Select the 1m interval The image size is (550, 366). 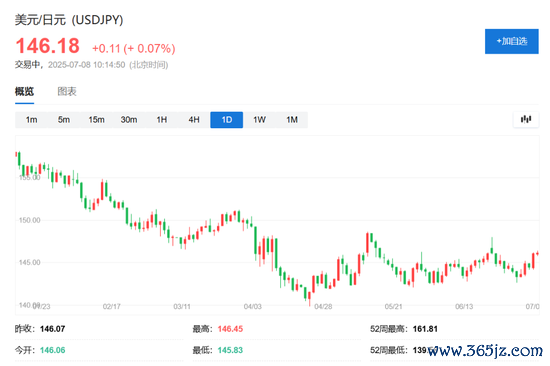point(31,120)
